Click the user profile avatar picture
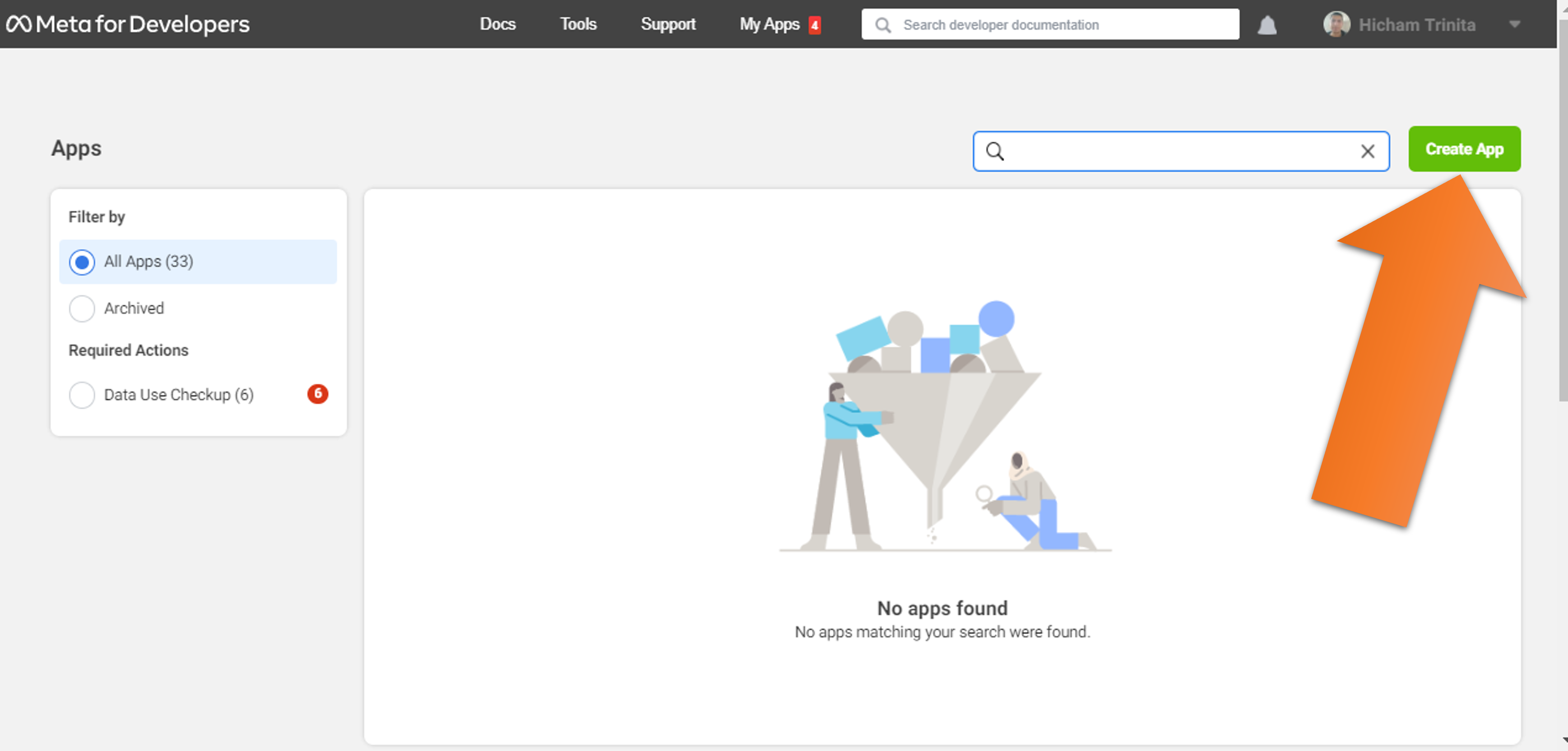The width and height of the screenshot is (1568, 751). (x=1336, y=24)
